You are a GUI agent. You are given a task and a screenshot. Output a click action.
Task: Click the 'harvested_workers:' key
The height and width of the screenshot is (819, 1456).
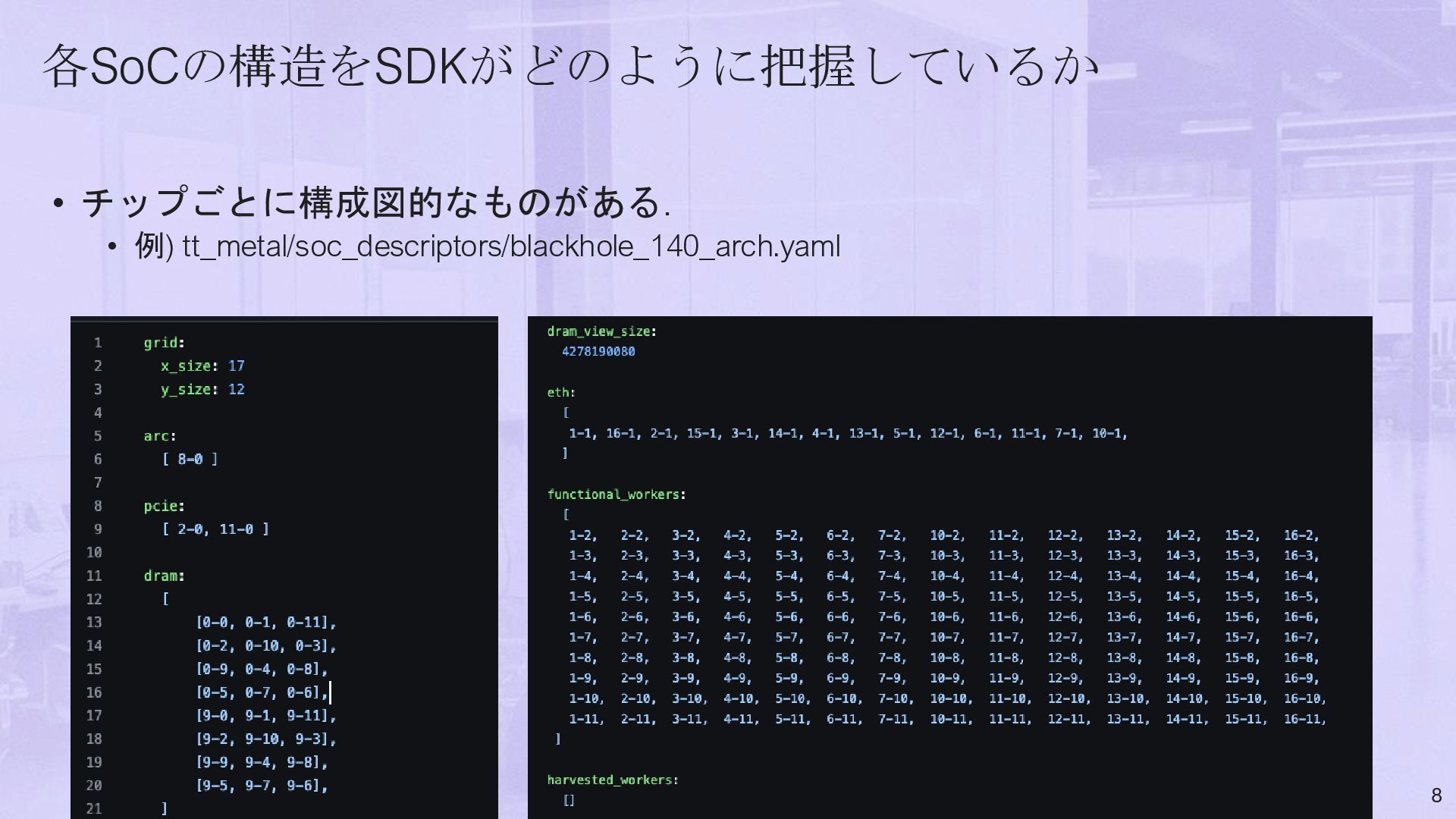[613, 780]
